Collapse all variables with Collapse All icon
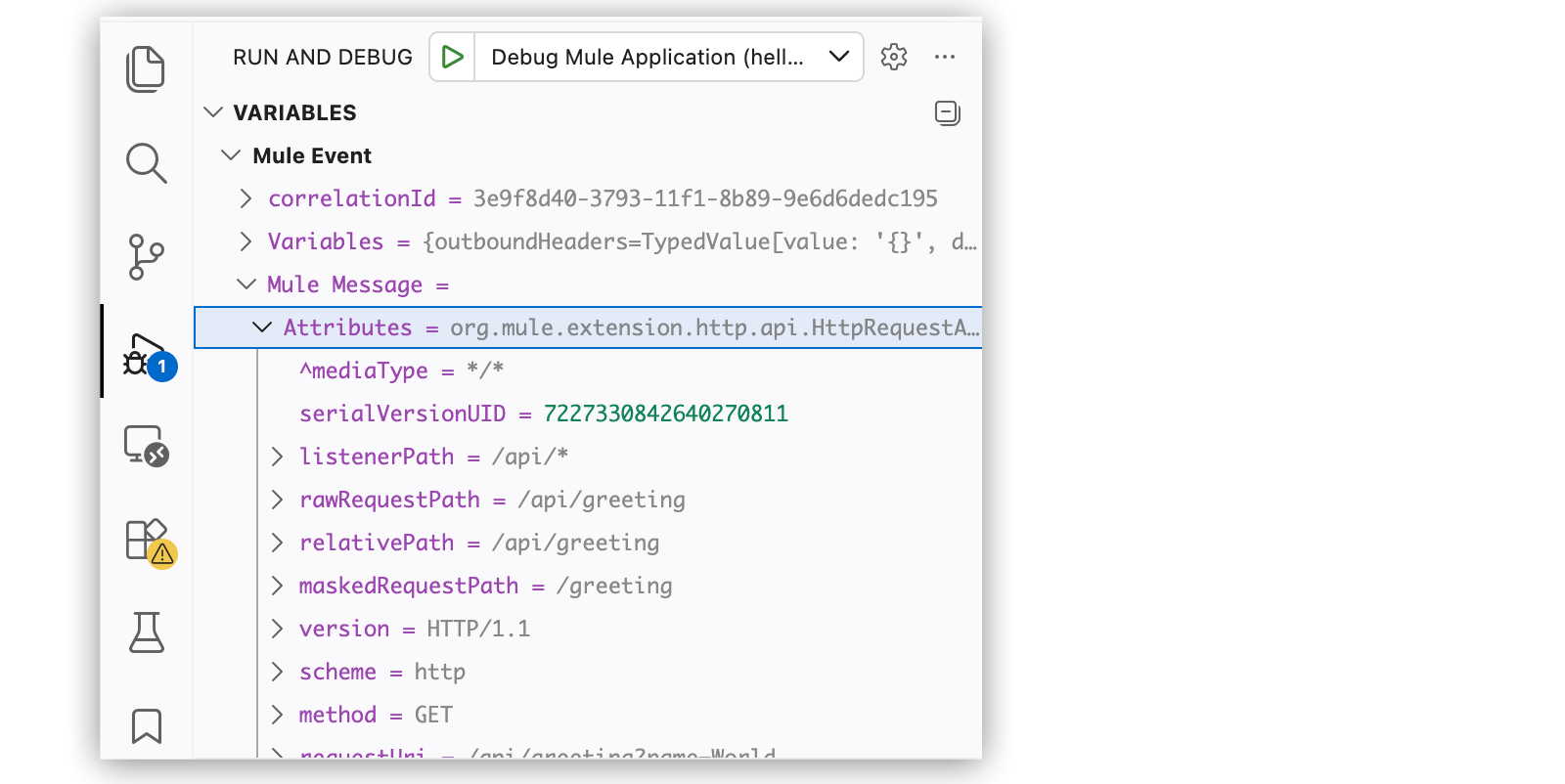Image resolution: width=1565 pixels, height=784 pixels. (947, 113)
